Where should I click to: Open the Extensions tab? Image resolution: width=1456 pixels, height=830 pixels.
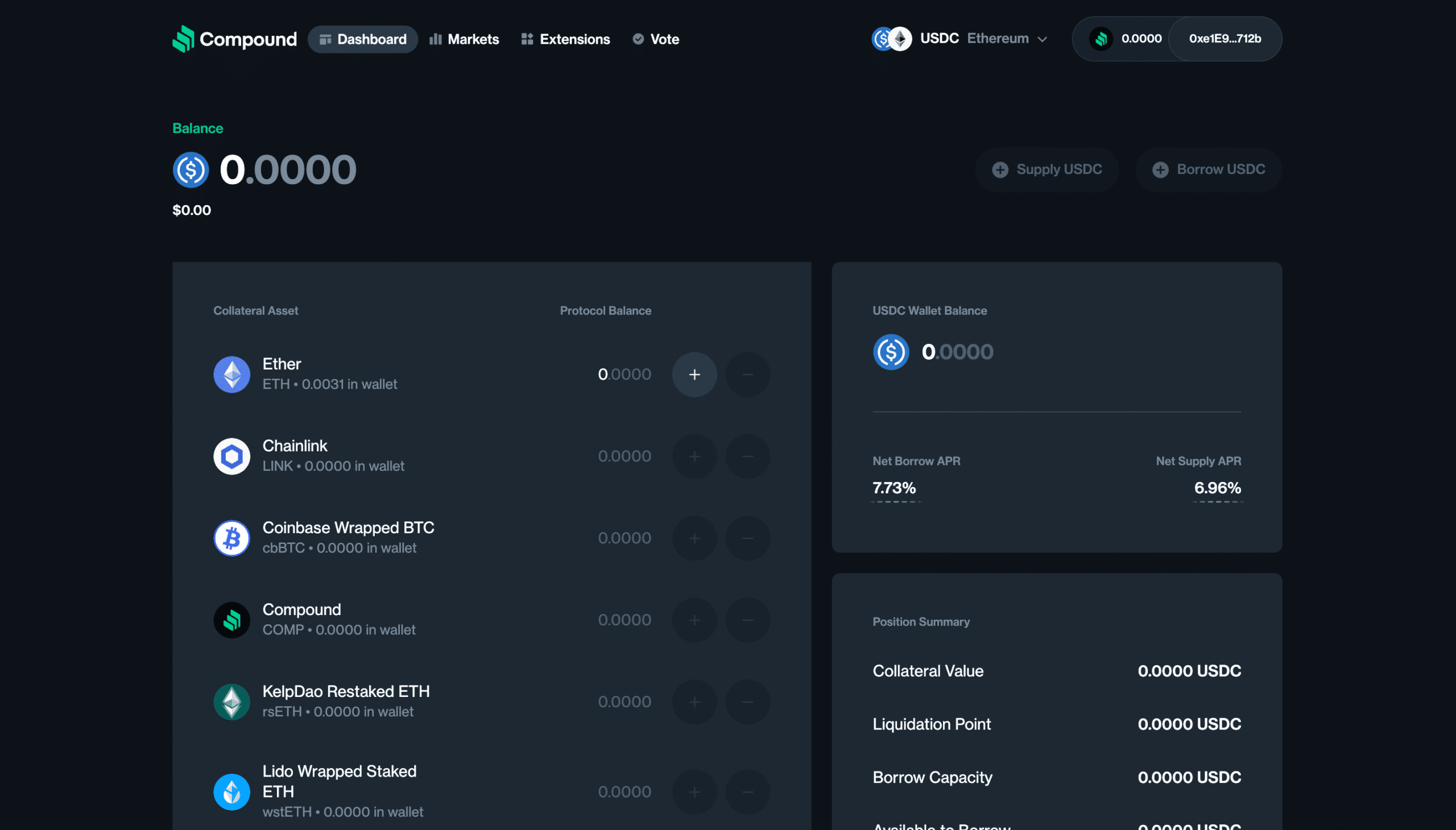pyautogui.click(x=565, y=39)
